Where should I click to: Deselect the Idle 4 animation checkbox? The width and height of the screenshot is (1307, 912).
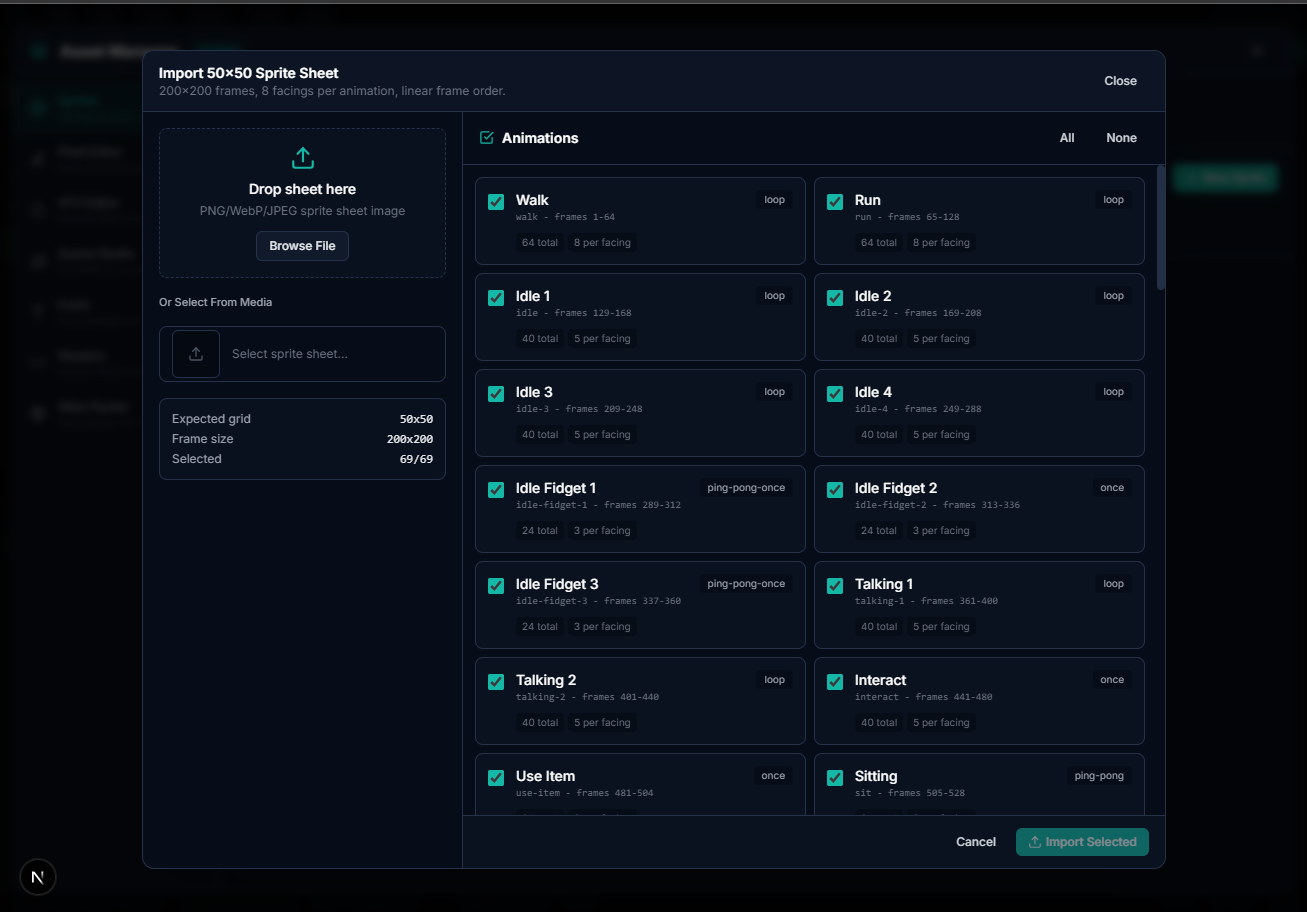click(835, 394)
